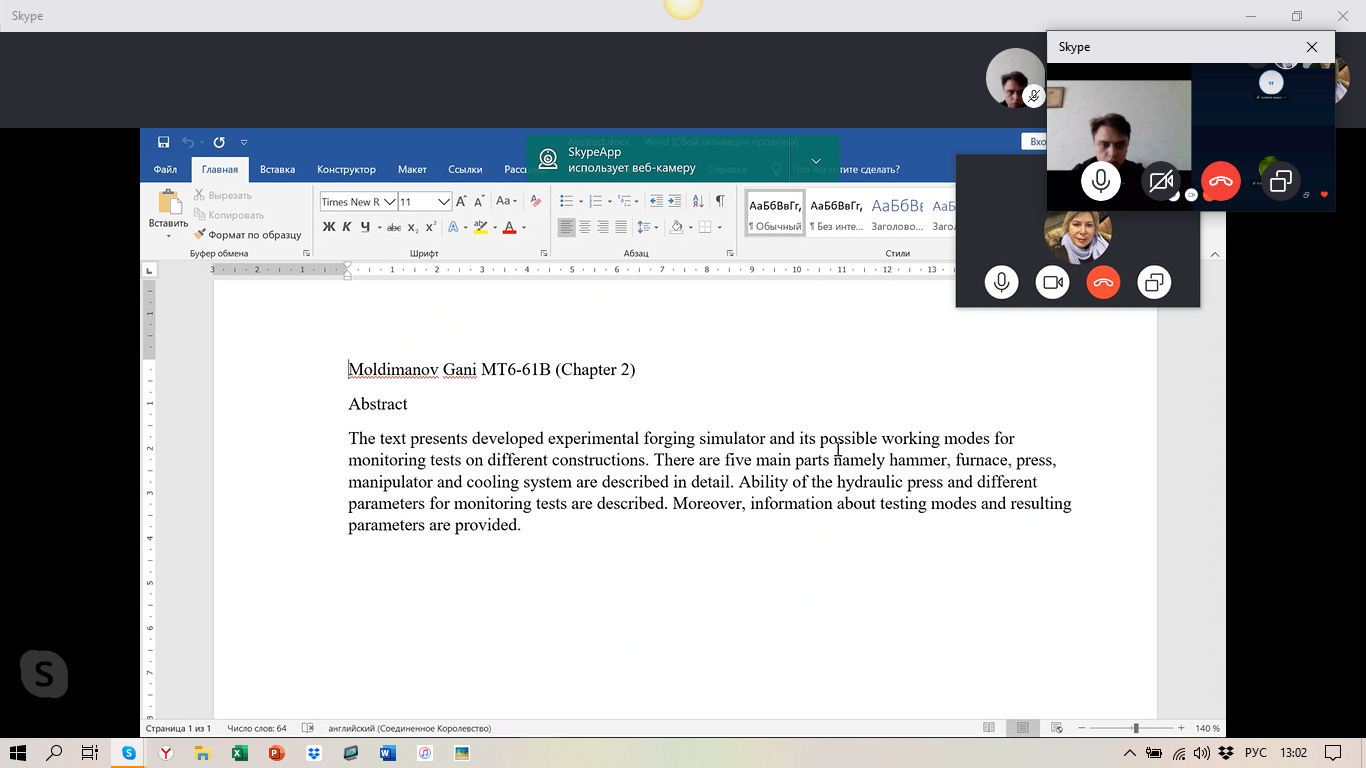Viewport: 1366px width, 768px height.
Task: Open the Вставка (Insert) ribbon tab
Action: pos(277,169)
